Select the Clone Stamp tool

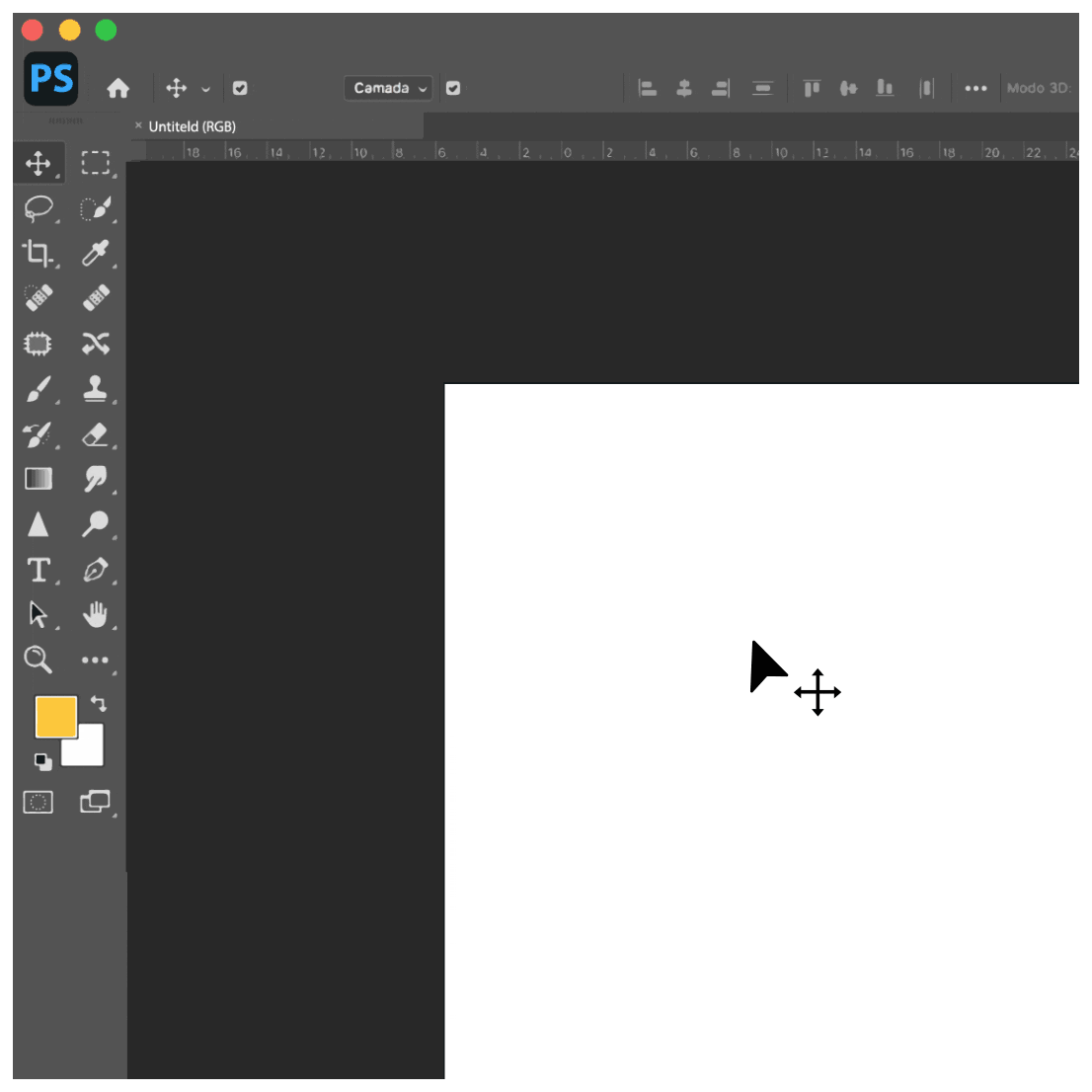point(96,388)
